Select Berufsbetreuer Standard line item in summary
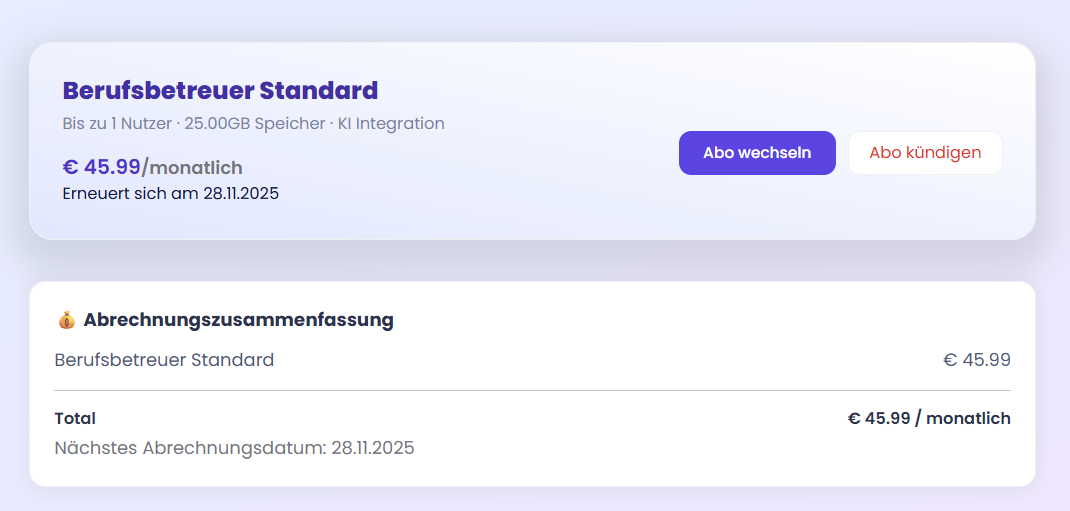Image resolution: width=1070 pixels, height=511 pixels. pyautogui.click(x=164, y=360)
